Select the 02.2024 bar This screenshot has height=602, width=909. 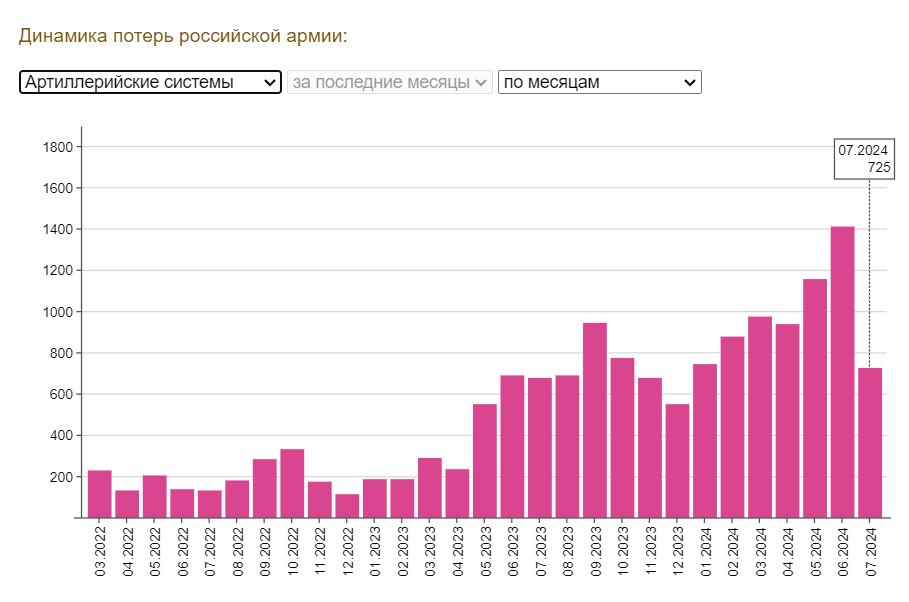(732, 427)
